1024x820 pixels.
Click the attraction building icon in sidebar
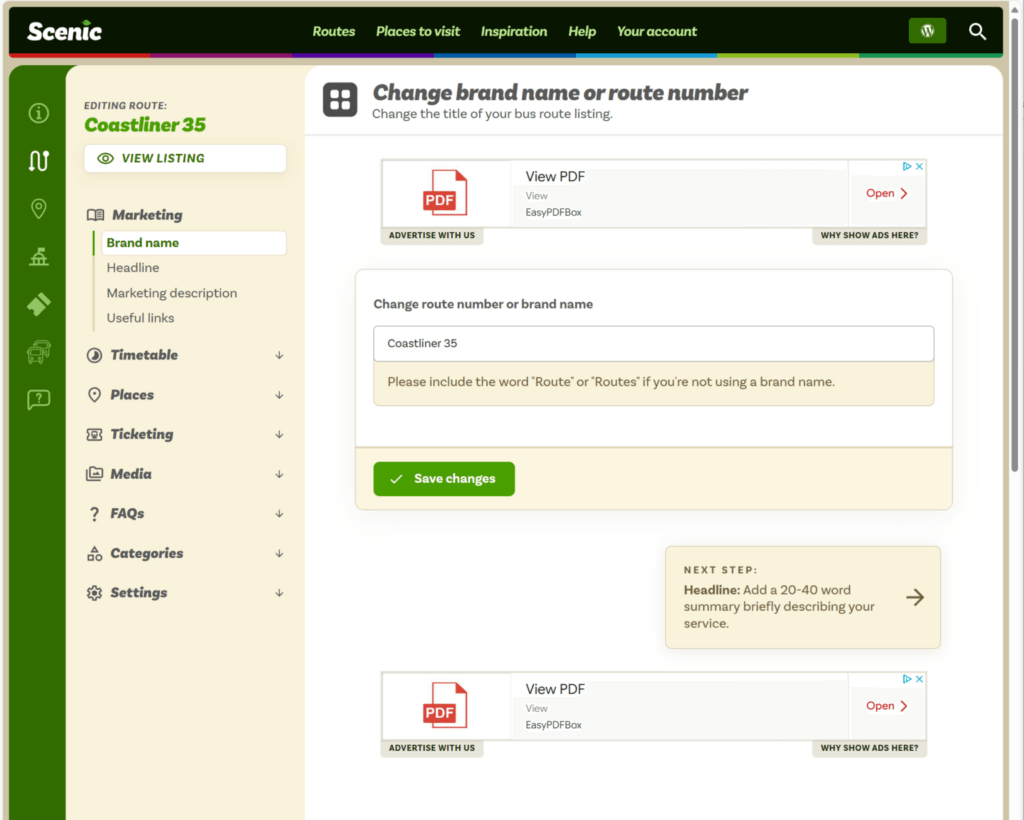pos(39,257)
